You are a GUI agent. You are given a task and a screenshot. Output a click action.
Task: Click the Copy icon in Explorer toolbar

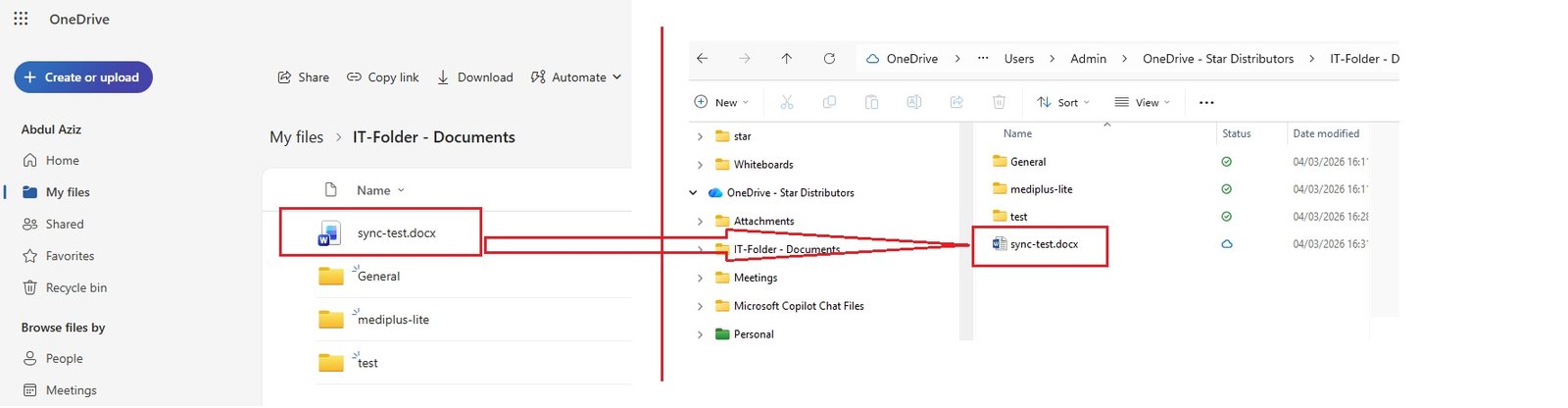pos(829,102)
